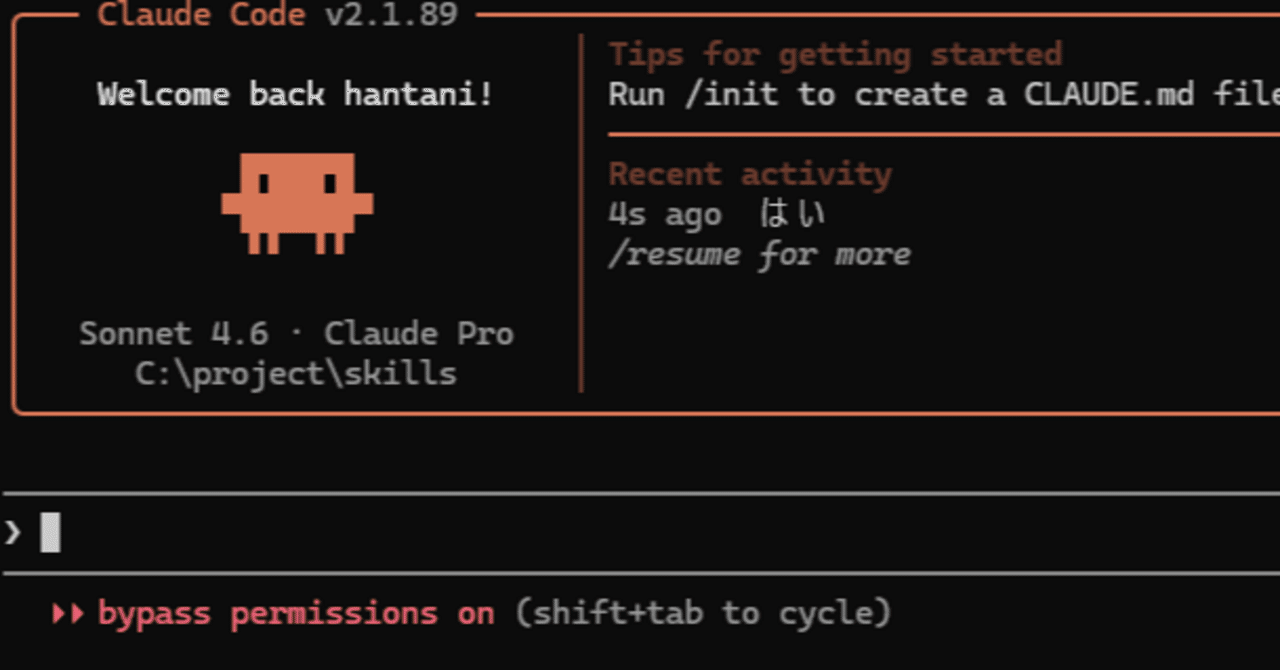Click the orange Claude mascot icon

coord(297,203)
